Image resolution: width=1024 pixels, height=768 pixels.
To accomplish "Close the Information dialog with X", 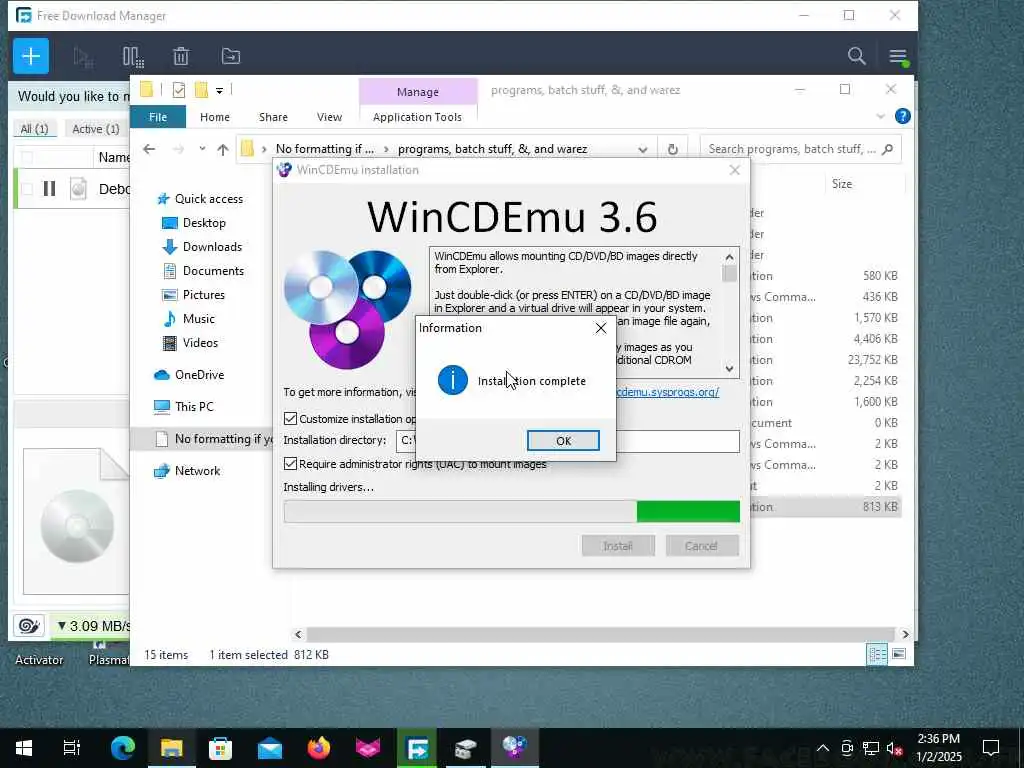I will click(601, 328).
